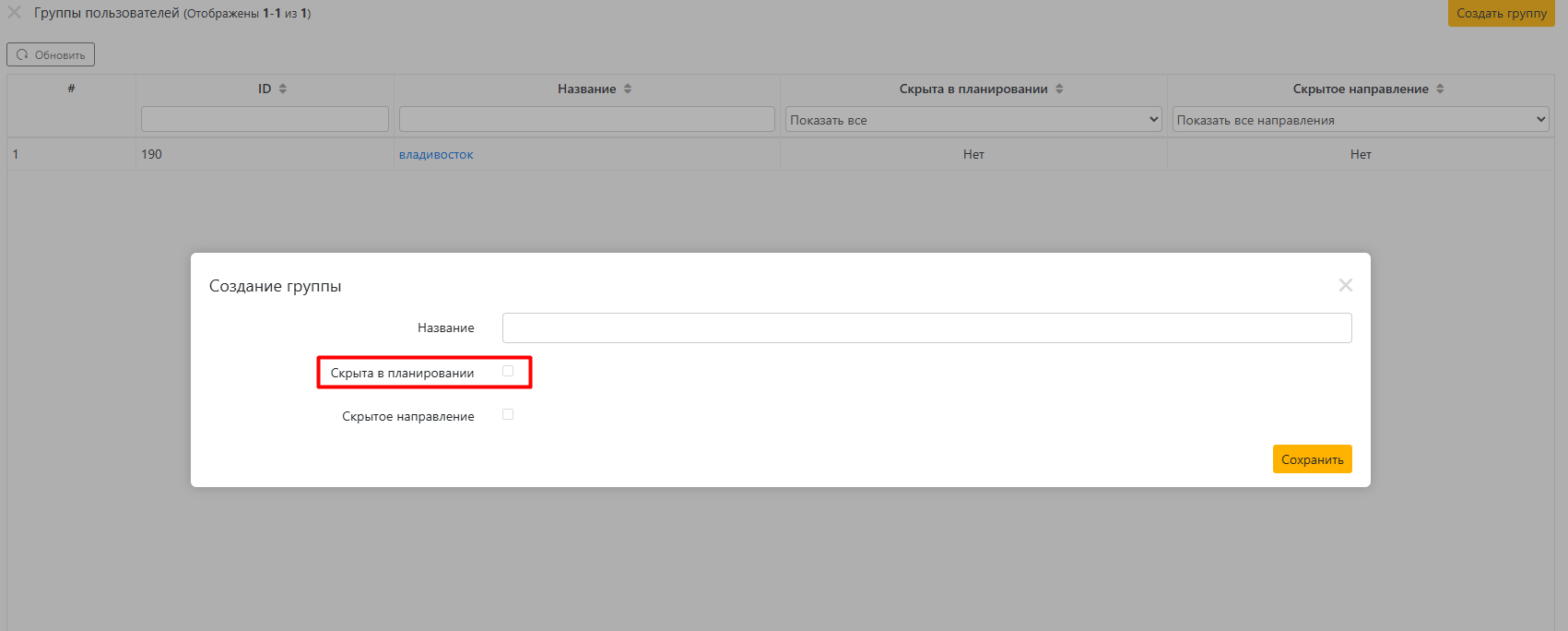Open Показать все filter dropdown

click(x=973, y=120)
